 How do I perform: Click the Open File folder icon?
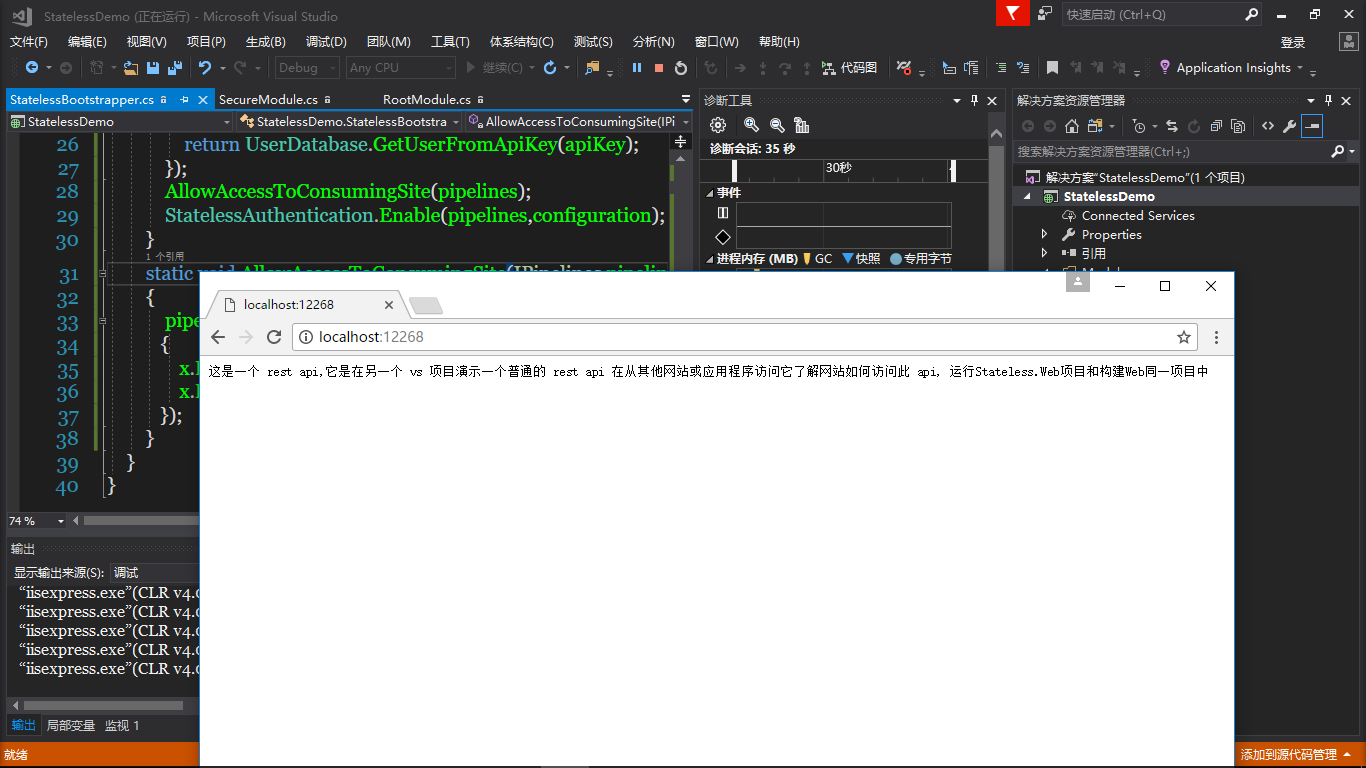(131, 68)
